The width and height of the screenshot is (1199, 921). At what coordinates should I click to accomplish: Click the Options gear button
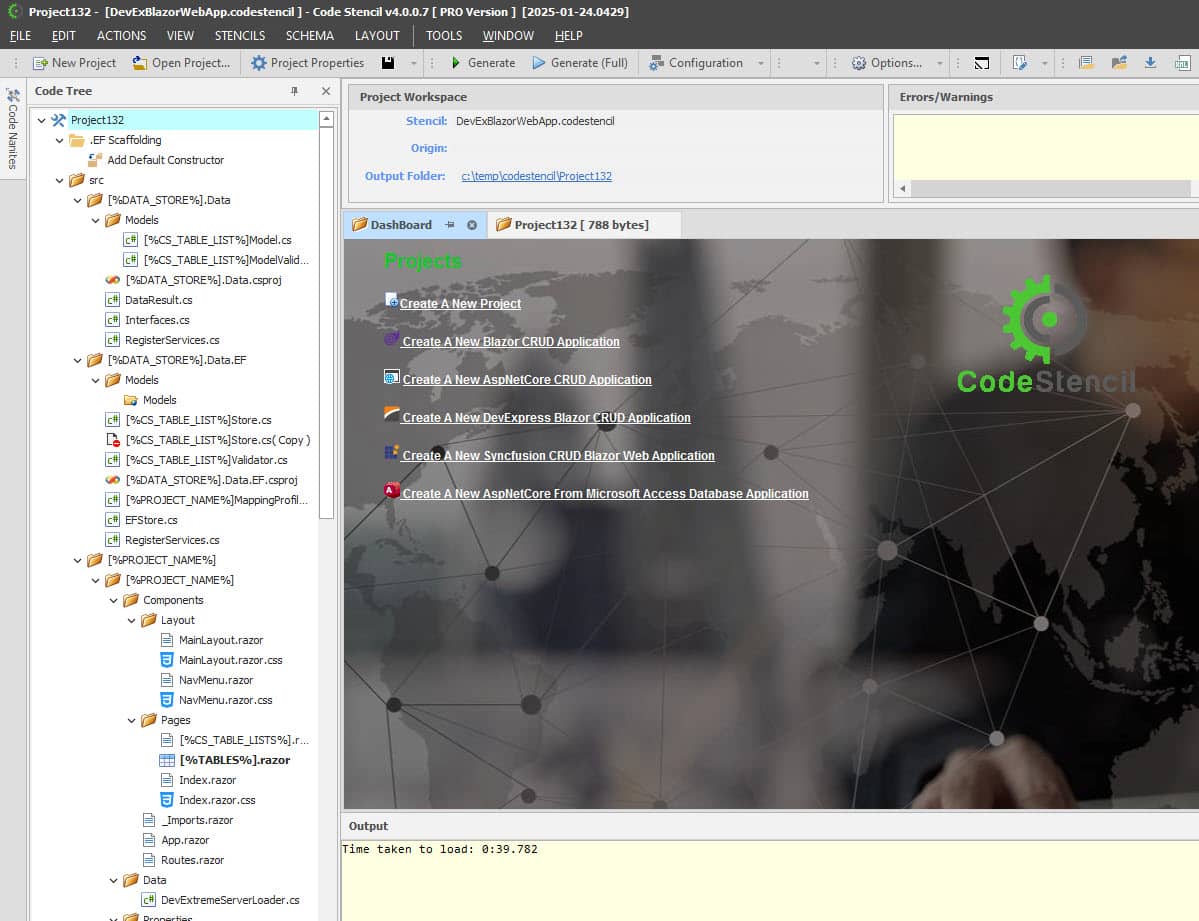click(x=887, y=63)
